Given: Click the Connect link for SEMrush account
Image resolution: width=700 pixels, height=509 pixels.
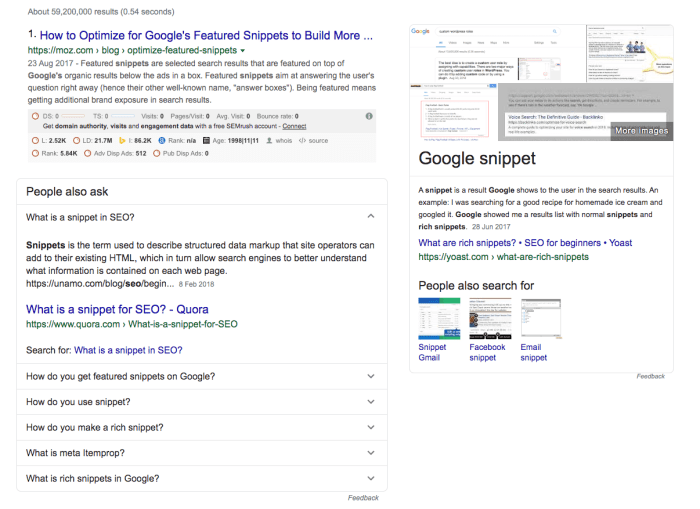Looking at the screenshot, I should point(294,126).
